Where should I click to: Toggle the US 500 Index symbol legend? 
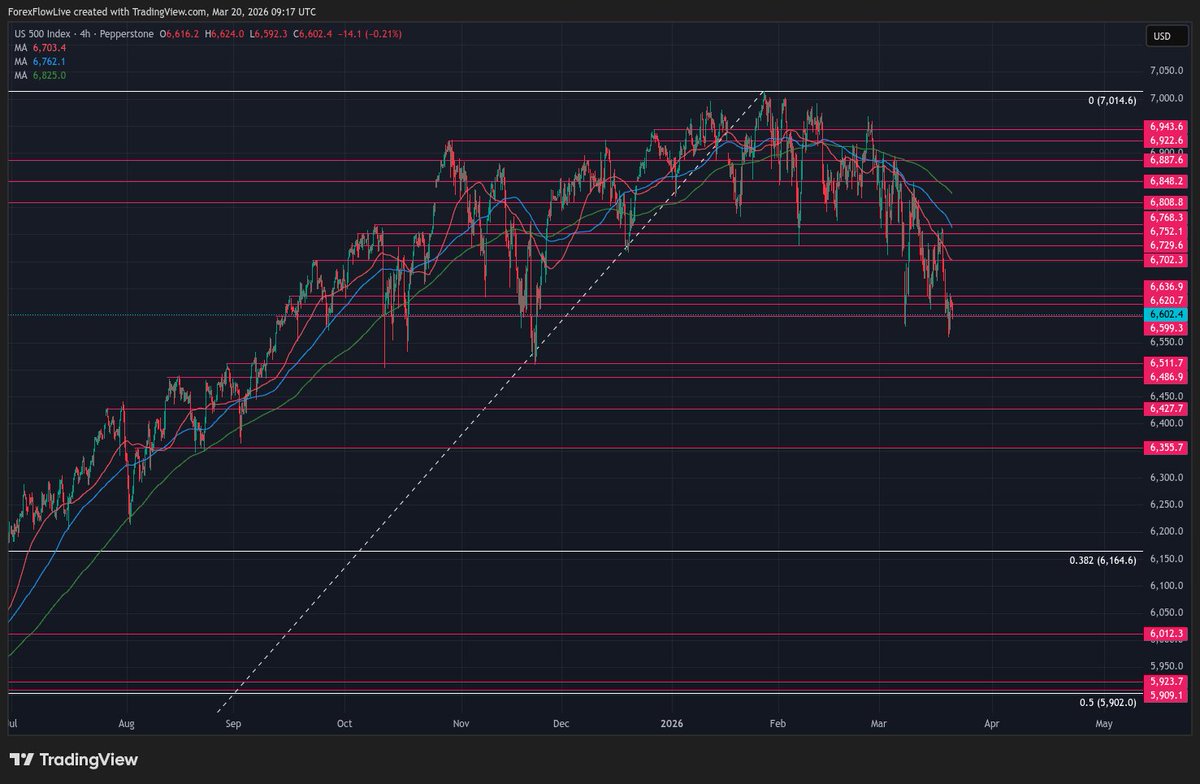pyautogui.click(x=40, y=32)
